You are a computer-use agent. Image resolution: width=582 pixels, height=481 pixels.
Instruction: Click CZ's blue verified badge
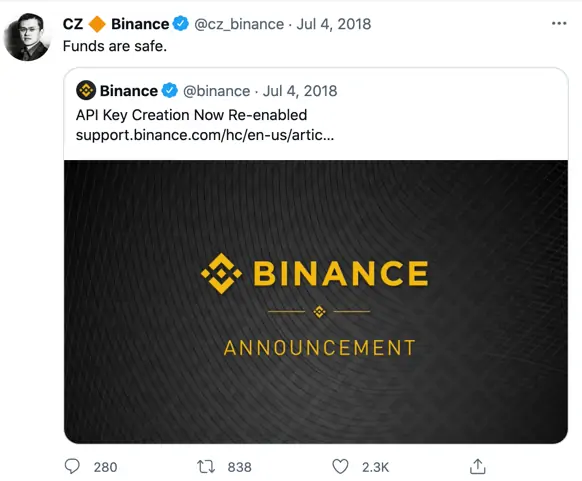click(x=181, y=24)
